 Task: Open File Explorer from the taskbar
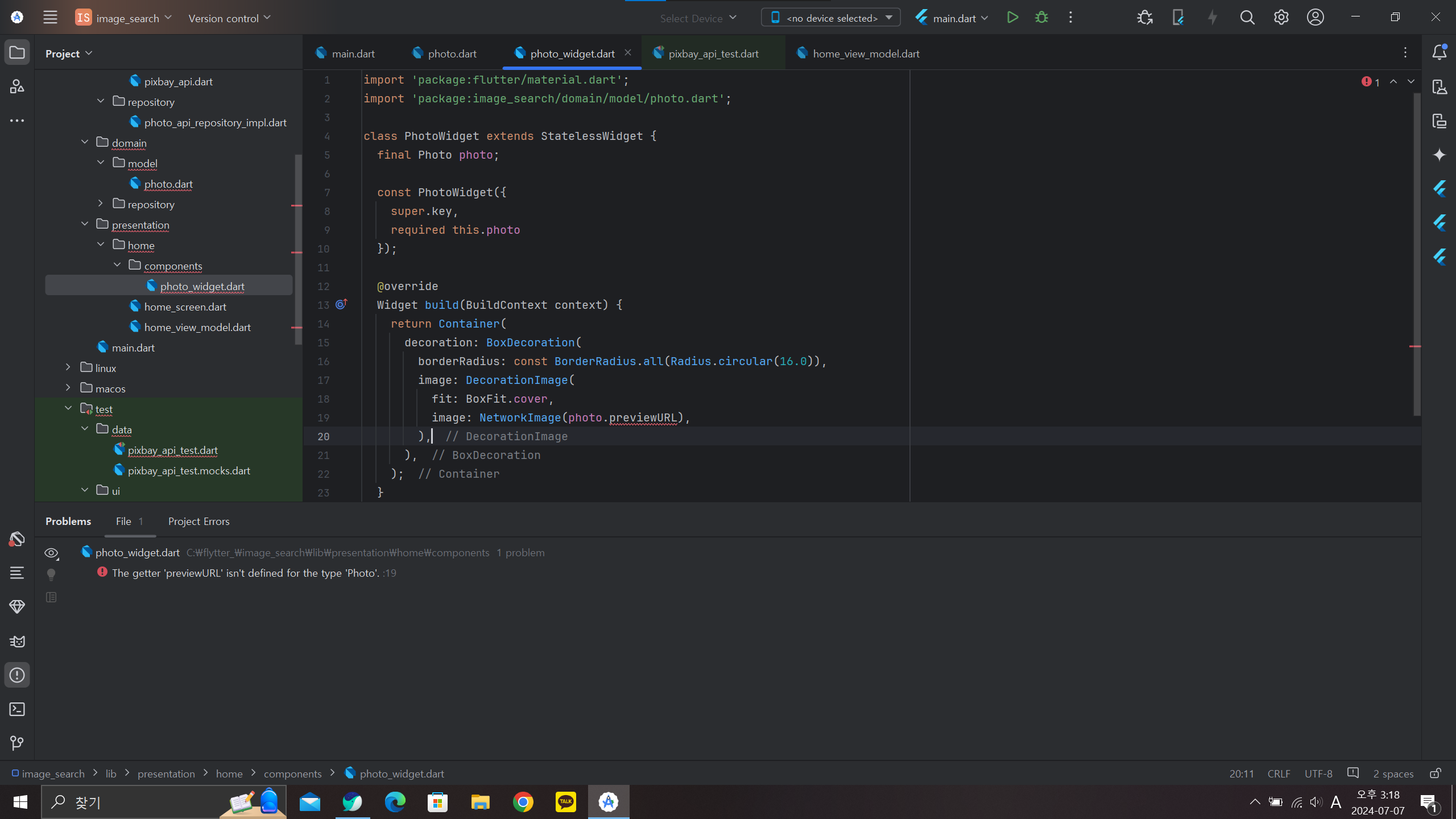click(480, 802)
